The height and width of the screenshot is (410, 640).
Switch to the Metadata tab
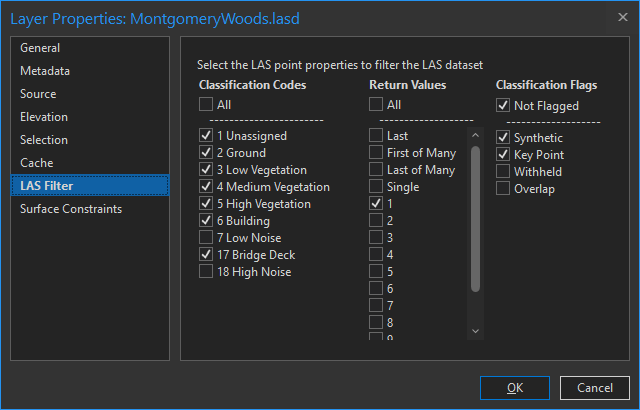click(x=45, y=71)
